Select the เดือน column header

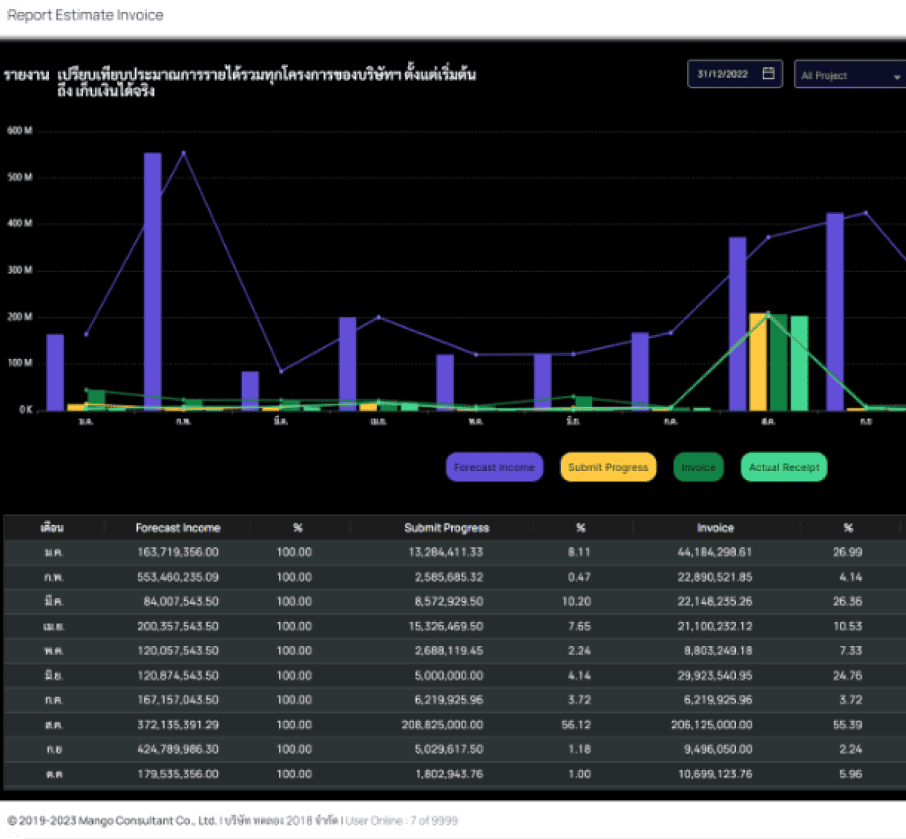pos(52,528)
